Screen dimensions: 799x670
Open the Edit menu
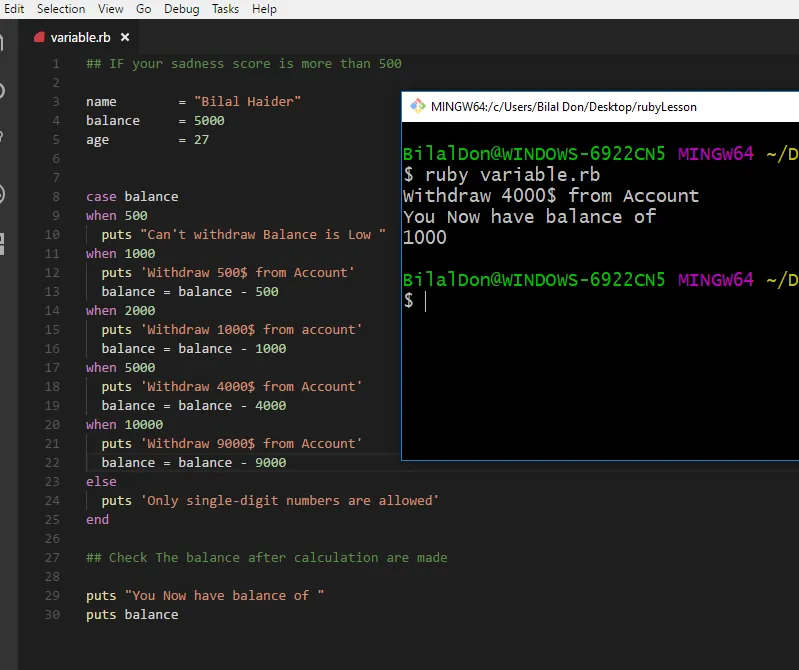coord(14,9)
